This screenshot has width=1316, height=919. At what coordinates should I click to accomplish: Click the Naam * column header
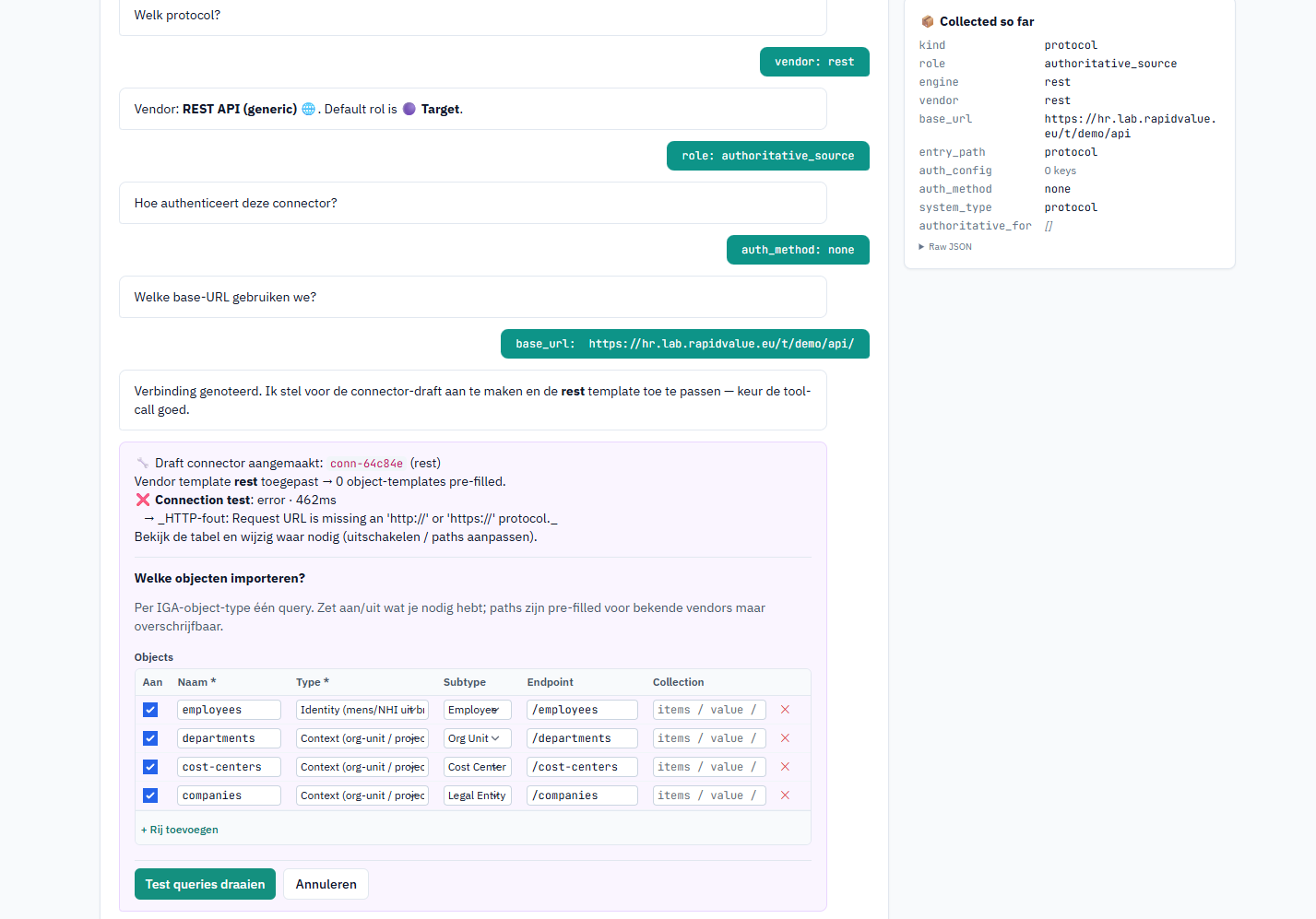[196, 682]
